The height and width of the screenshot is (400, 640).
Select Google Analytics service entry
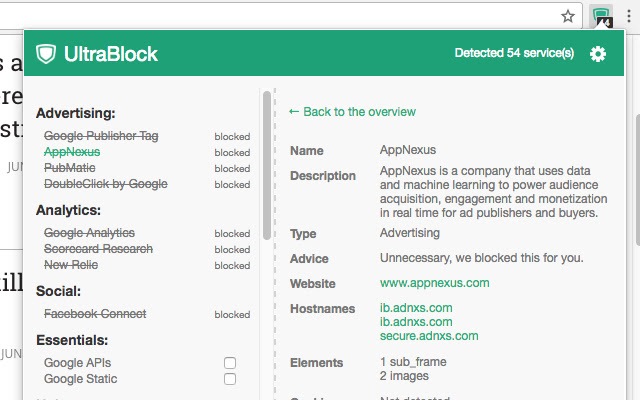pyautogui.click(x=89, y=233)
